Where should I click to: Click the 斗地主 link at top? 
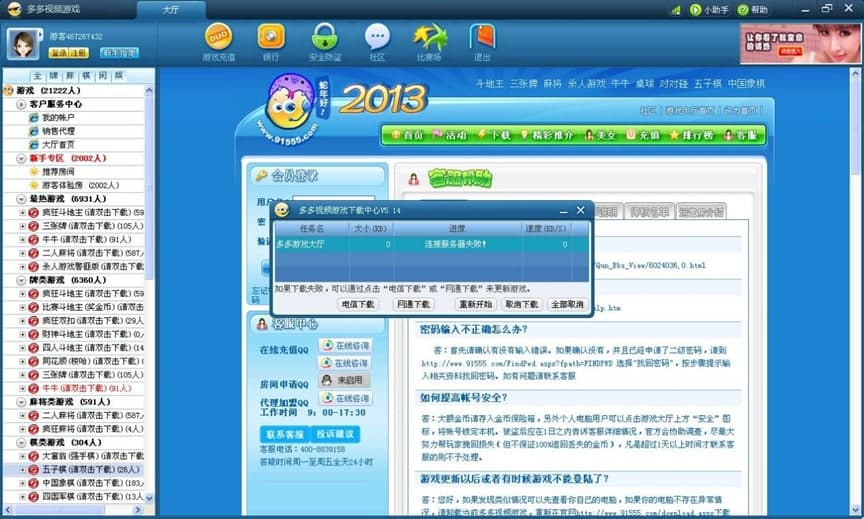pyautogui.click(x=490, y=84)
